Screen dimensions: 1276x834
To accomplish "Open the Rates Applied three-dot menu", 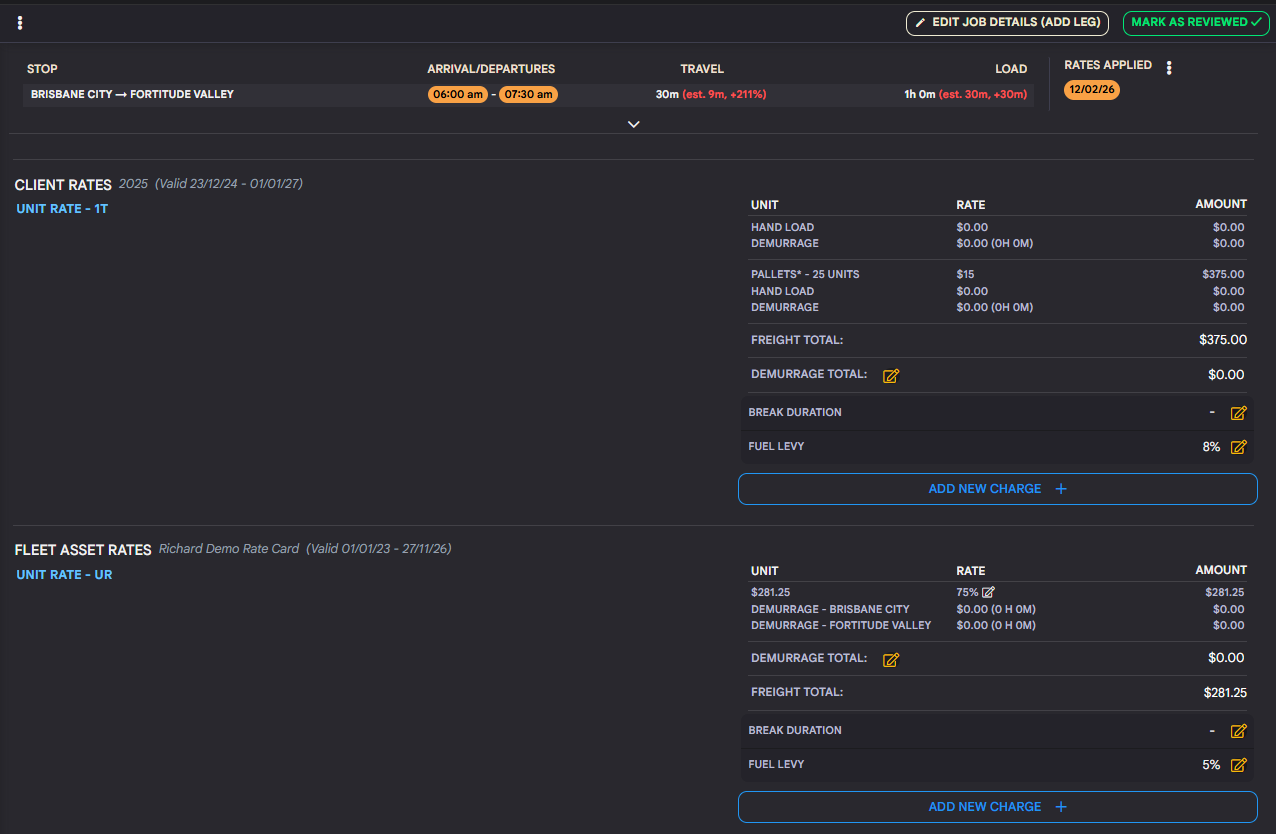I will [x=1169, y=68].
